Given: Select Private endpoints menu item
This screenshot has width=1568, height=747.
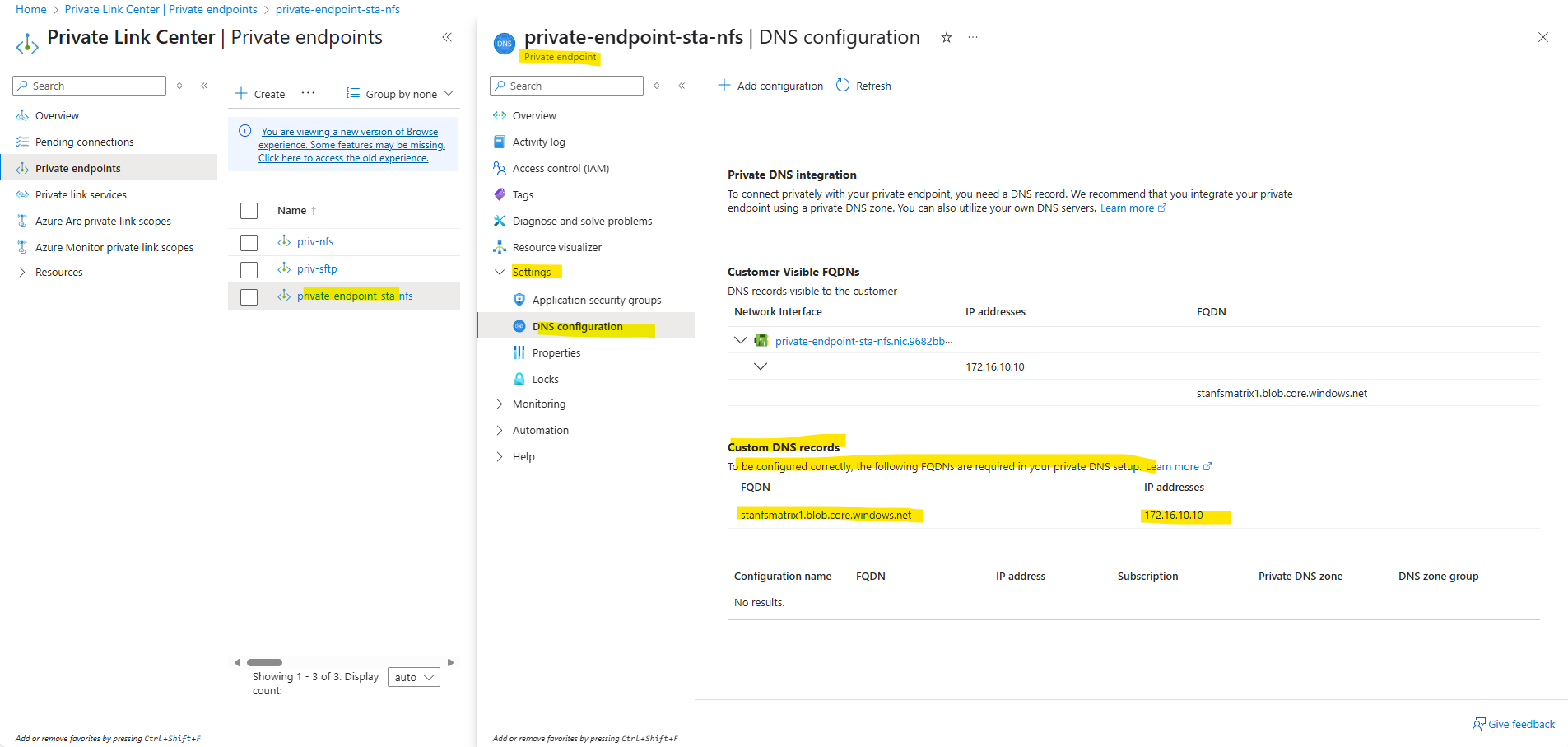Looking at the screenshot, I should coord(109,168).
